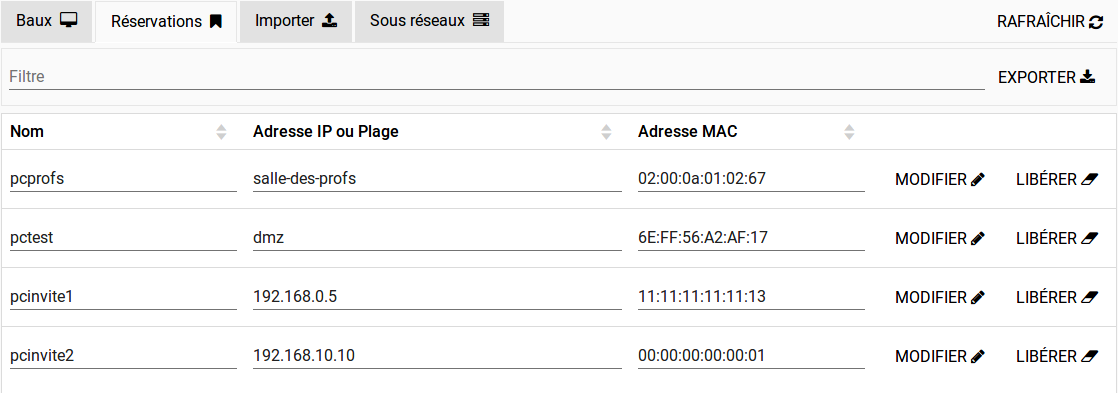
Task: Click the refresh arrows icon beside RAFRAÎCHIR
Action: coord(1096,22)
